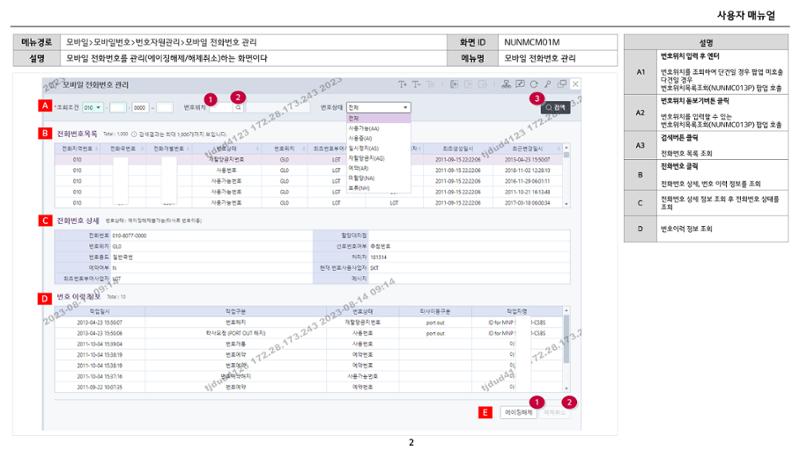The width and height of the screenshot is (800, 450).
Task: Click the 타사이동구분 header in history table
Action: tap(435, 311)
